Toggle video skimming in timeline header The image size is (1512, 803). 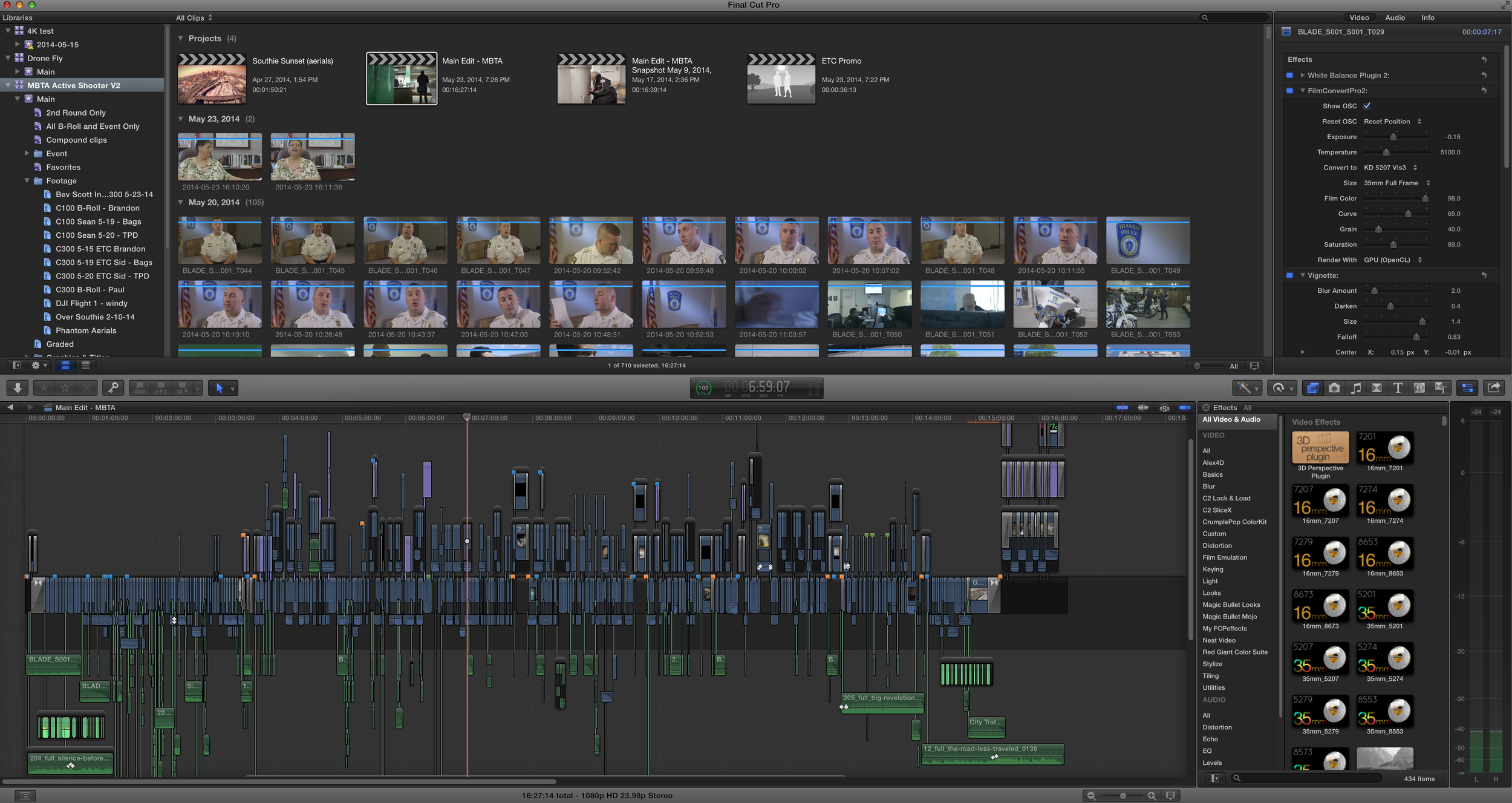point(1123,408)
